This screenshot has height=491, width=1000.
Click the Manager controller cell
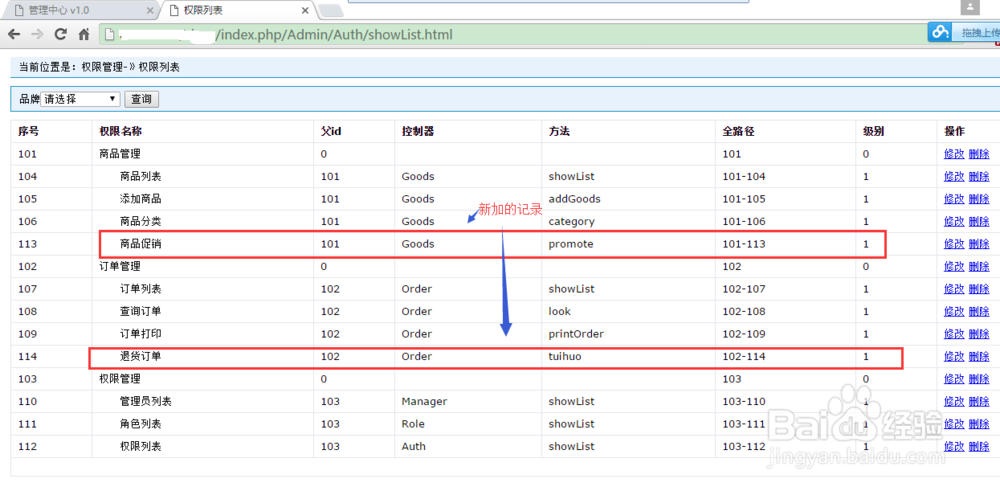point(424,401)
